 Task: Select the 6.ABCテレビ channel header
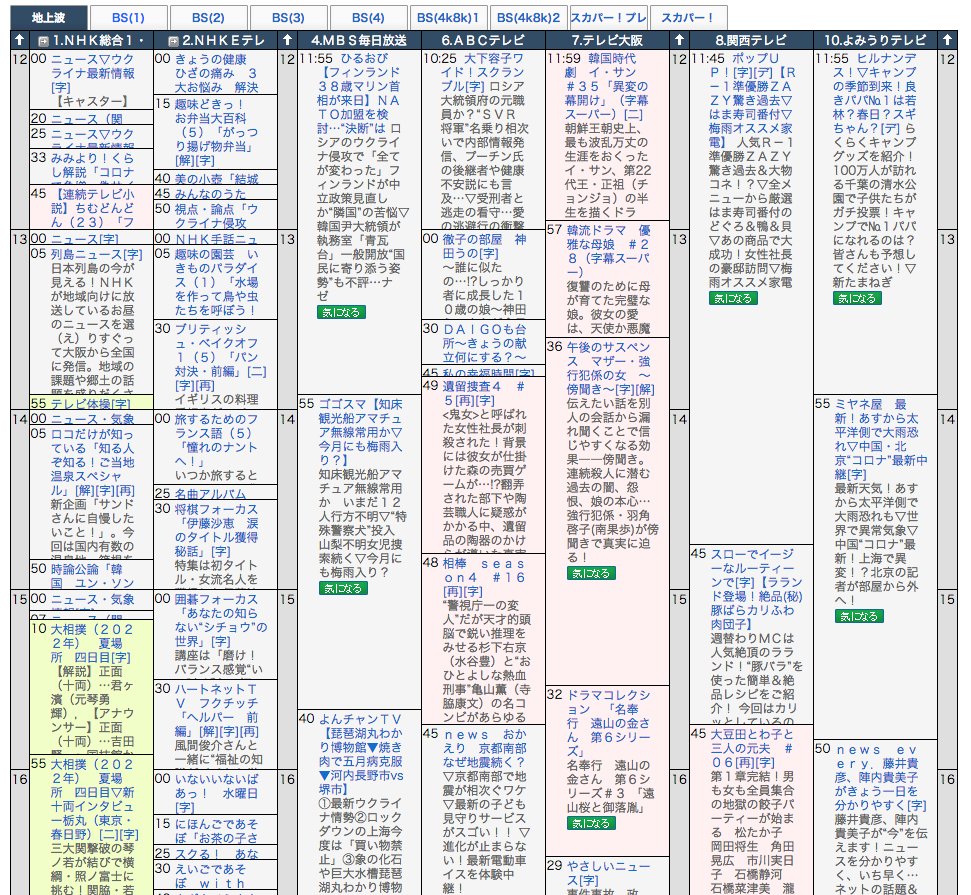483,40
